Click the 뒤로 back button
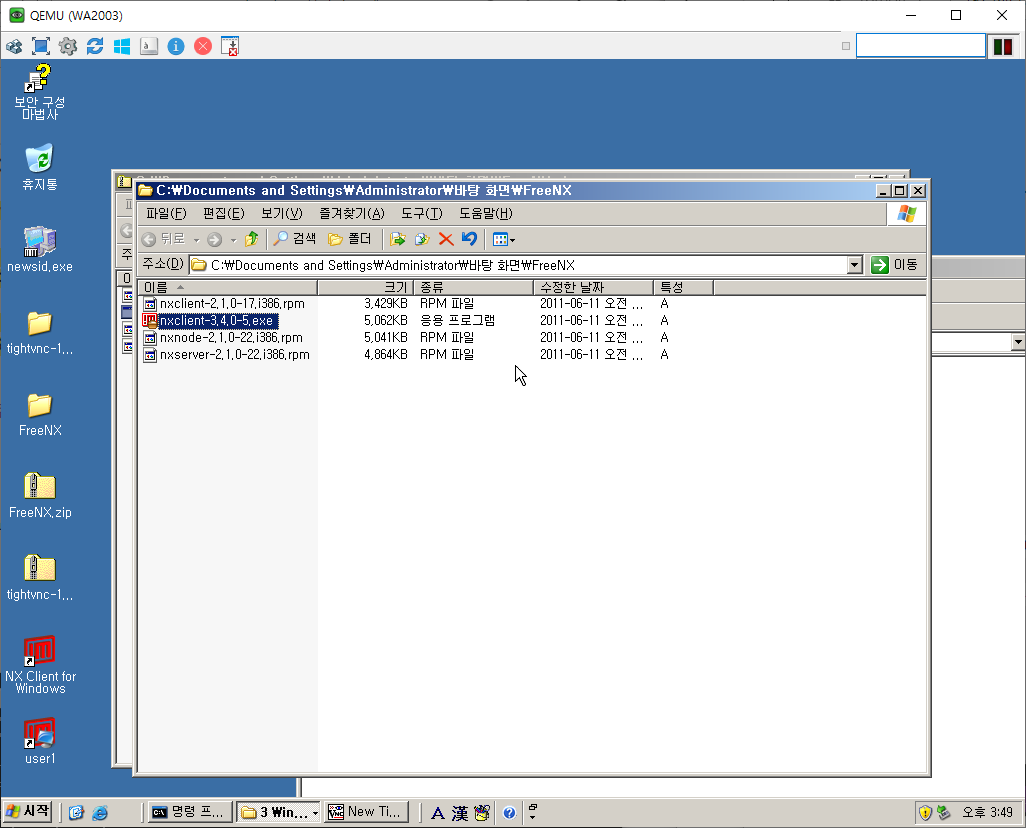 (164, 239)
